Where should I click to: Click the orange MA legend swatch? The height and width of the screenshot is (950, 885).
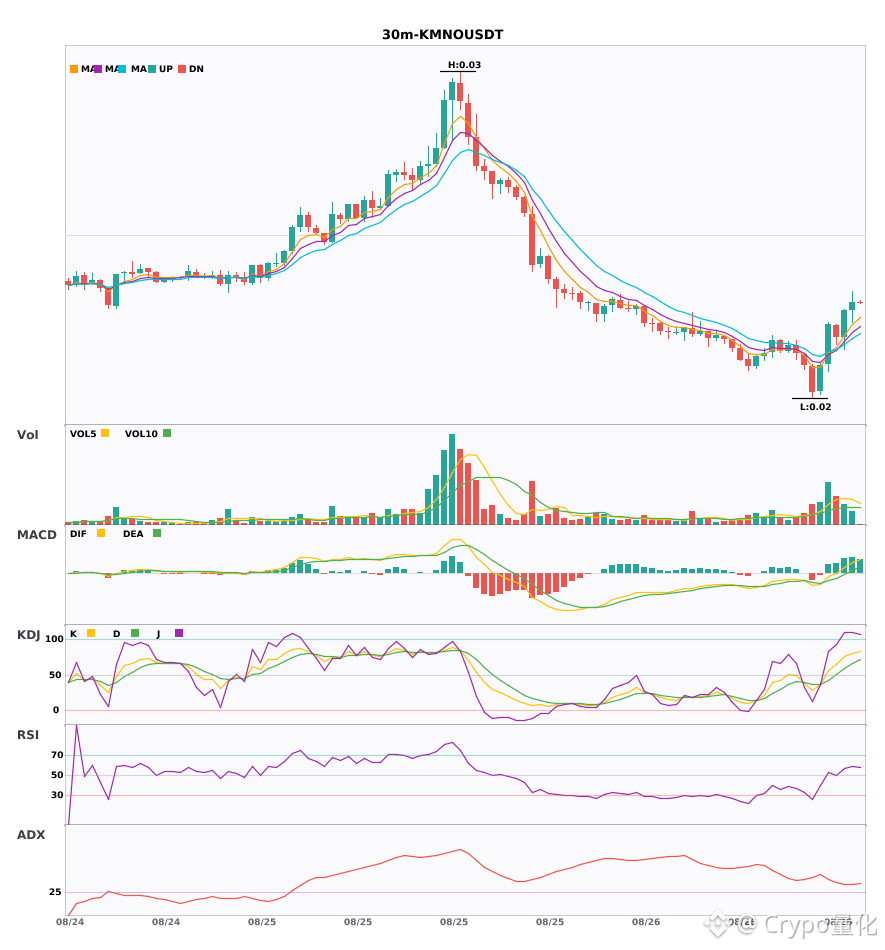pos(74,69)
